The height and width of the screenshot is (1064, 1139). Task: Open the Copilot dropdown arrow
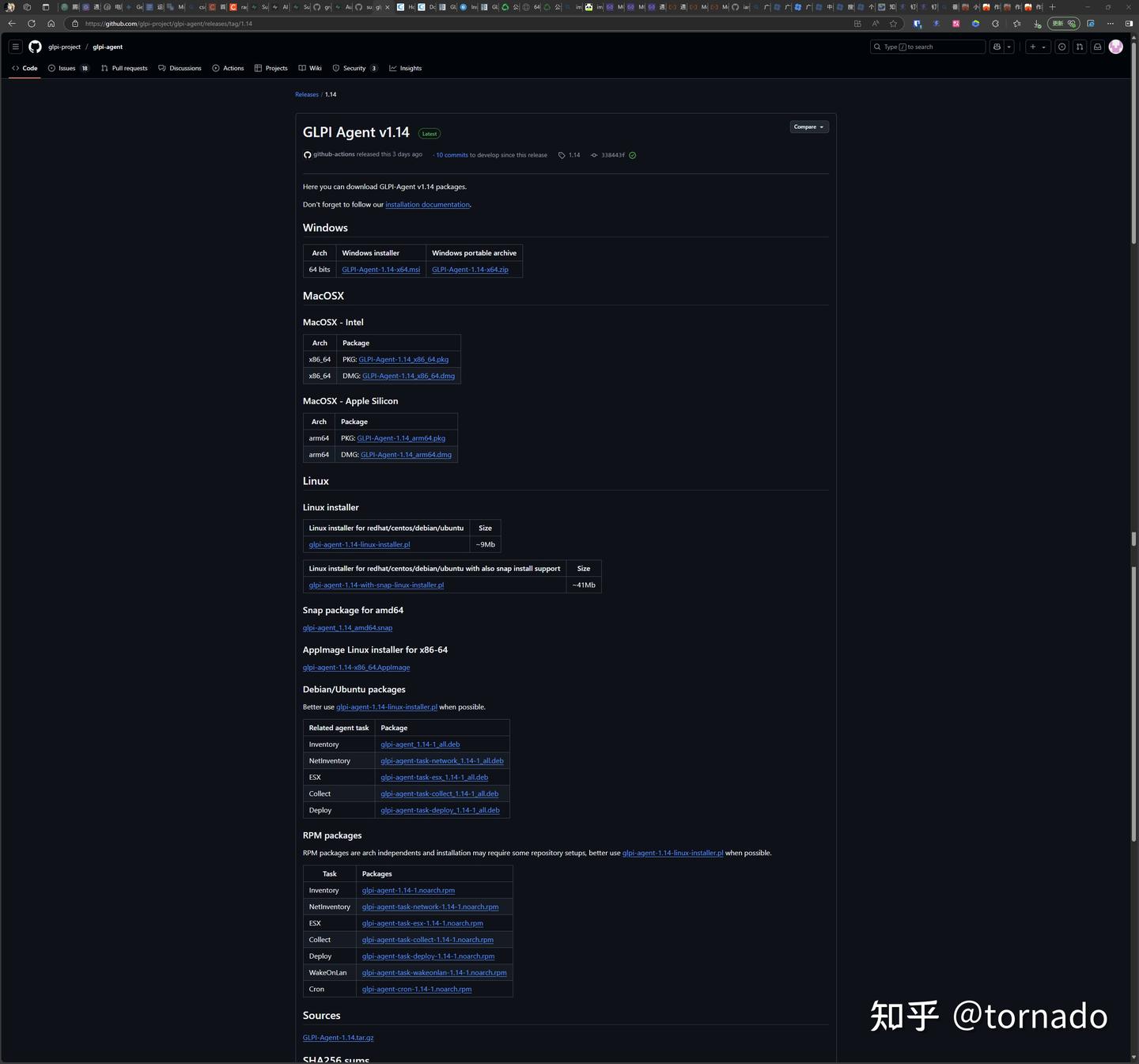click(x=1008, y=47)
